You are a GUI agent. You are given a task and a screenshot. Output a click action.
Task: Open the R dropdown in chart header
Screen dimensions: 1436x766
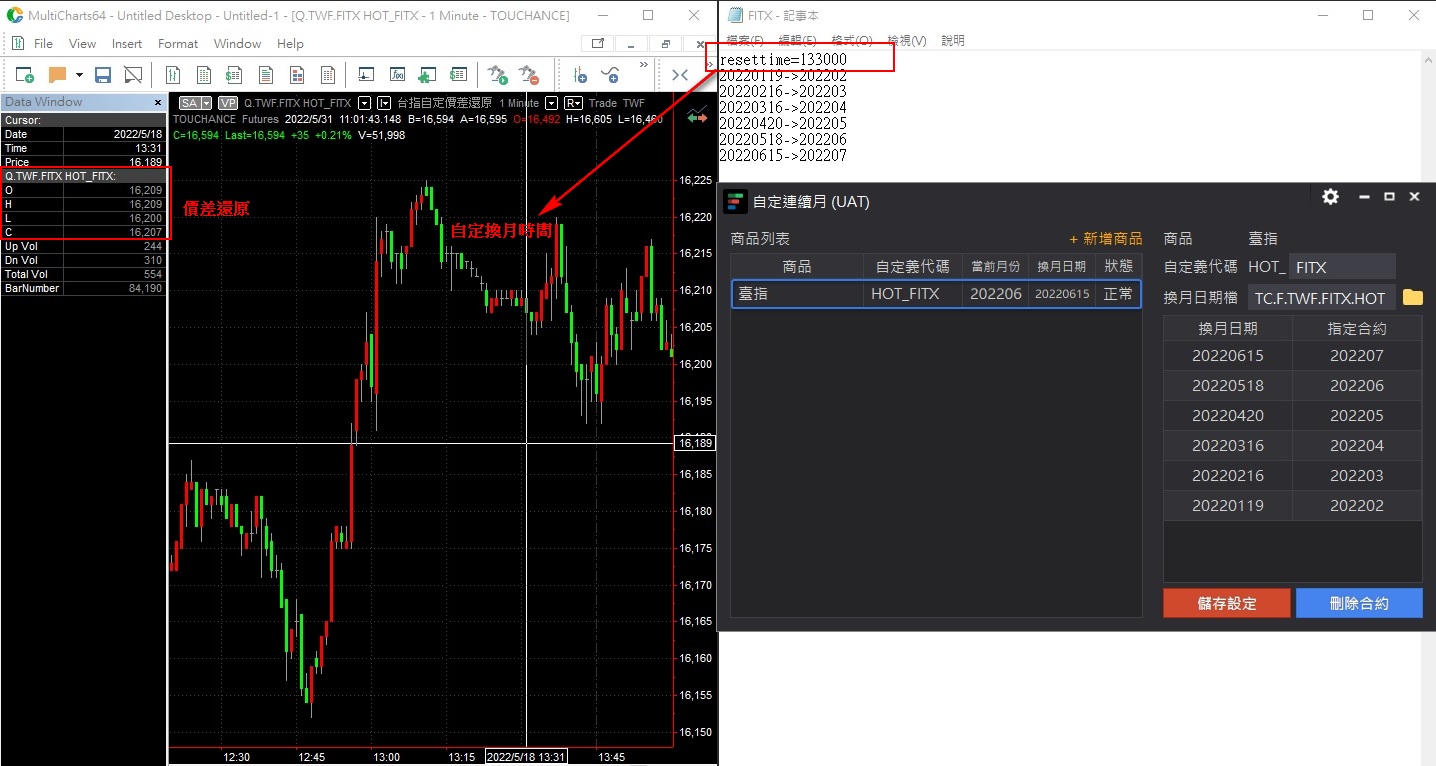(573, 103)
